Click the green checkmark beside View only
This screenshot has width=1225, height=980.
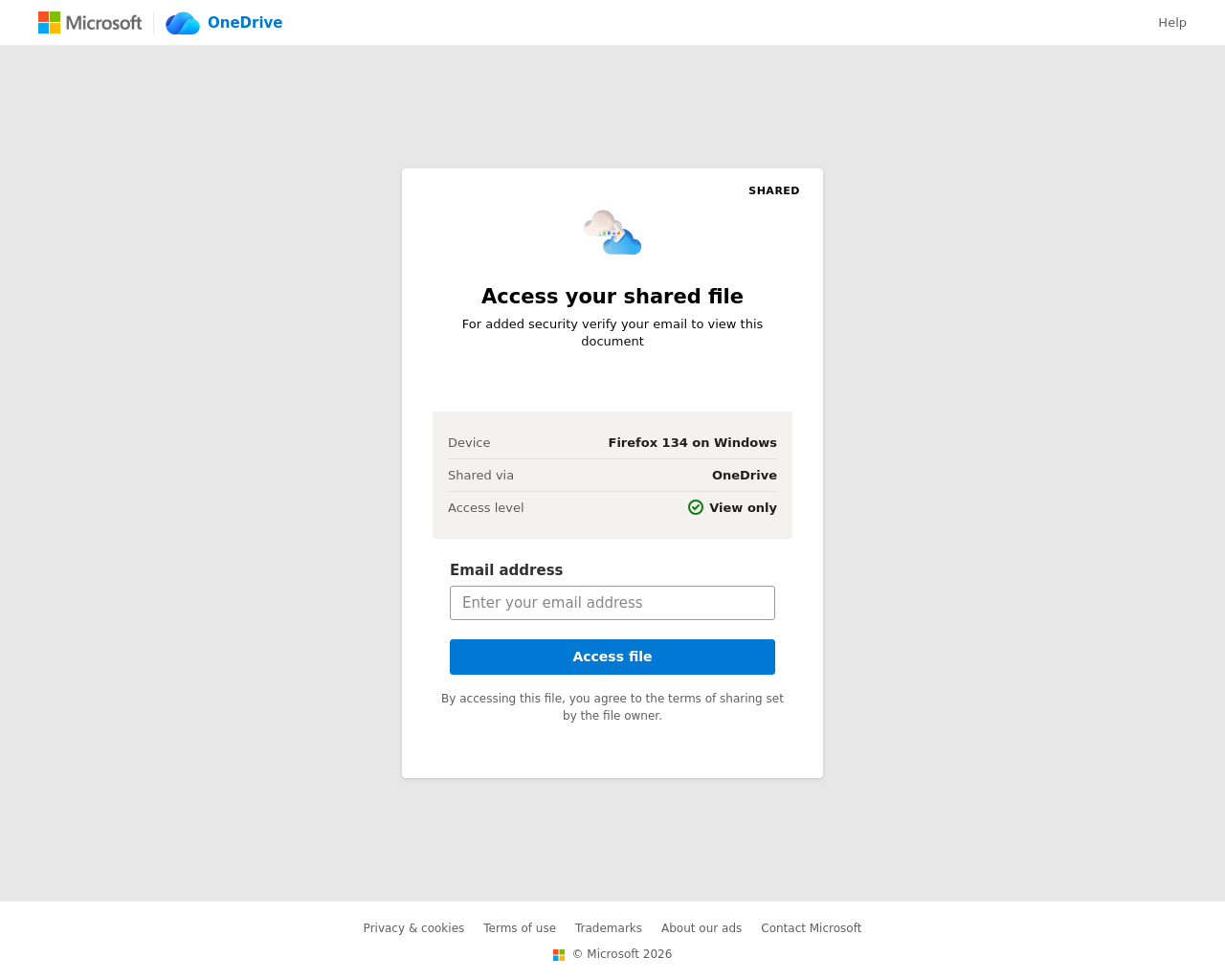(696, 507)
